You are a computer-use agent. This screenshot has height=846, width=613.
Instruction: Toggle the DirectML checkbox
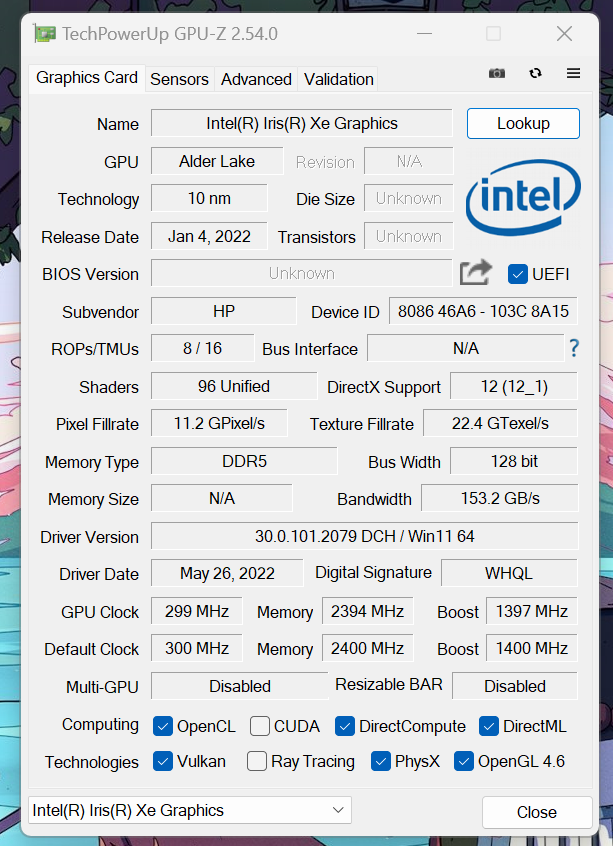(x=489, y=726)
